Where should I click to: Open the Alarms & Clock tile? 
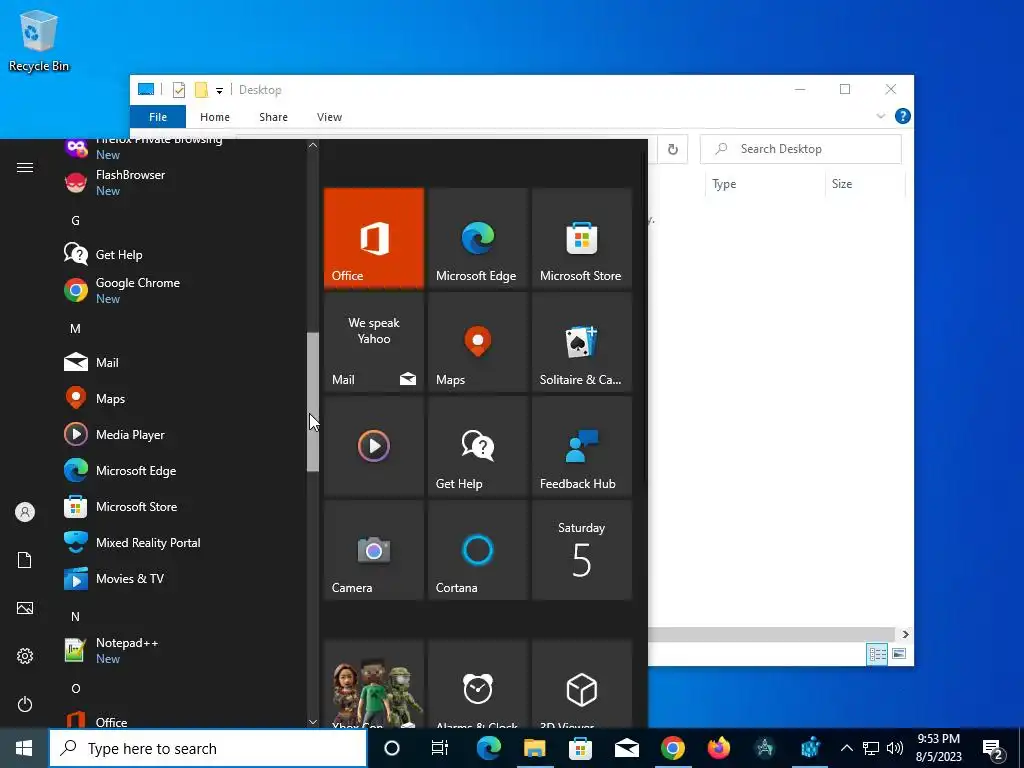(477, 684)
